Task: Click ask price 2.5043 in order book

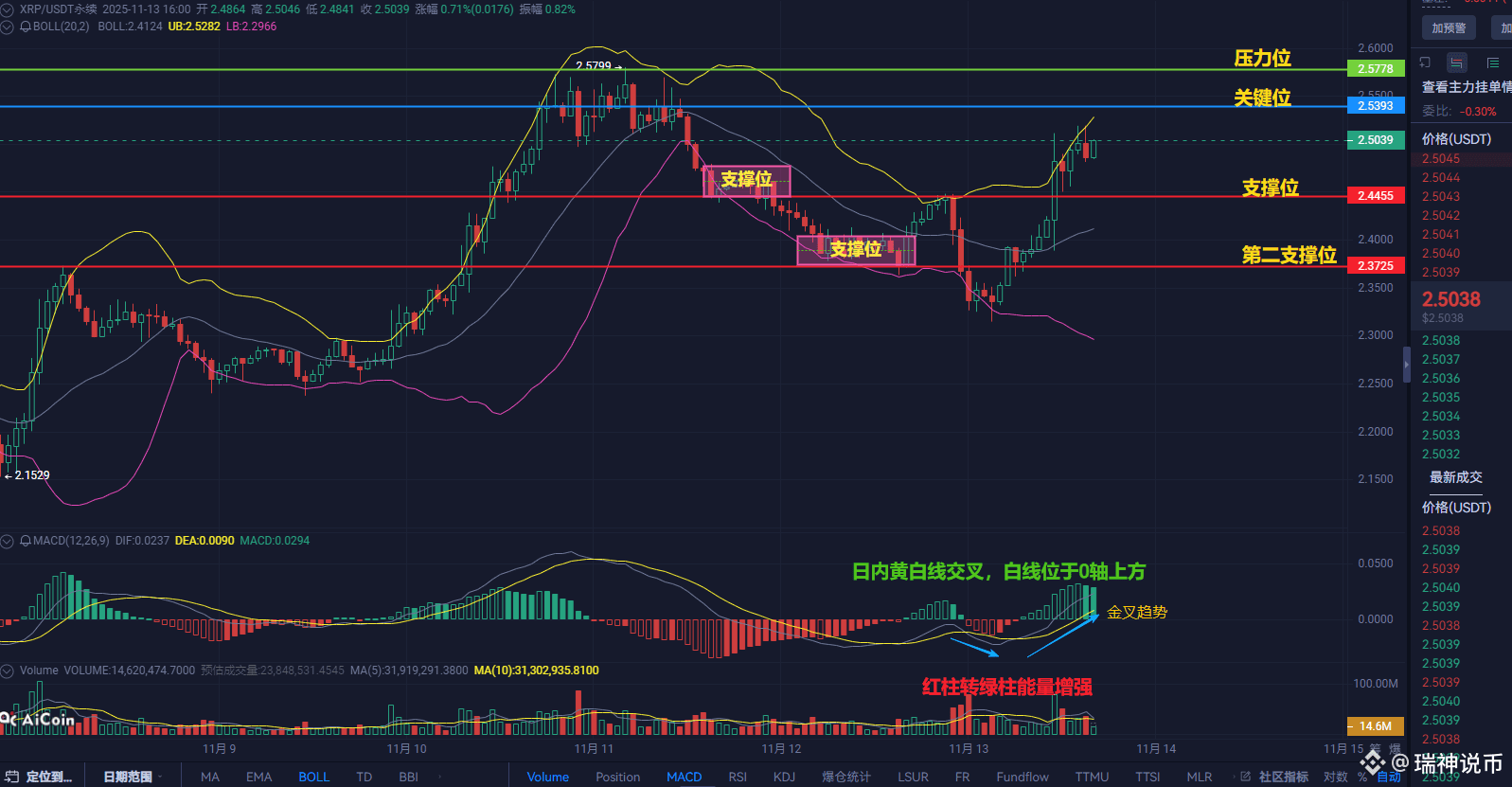Action: click(x=1441, y=197)
